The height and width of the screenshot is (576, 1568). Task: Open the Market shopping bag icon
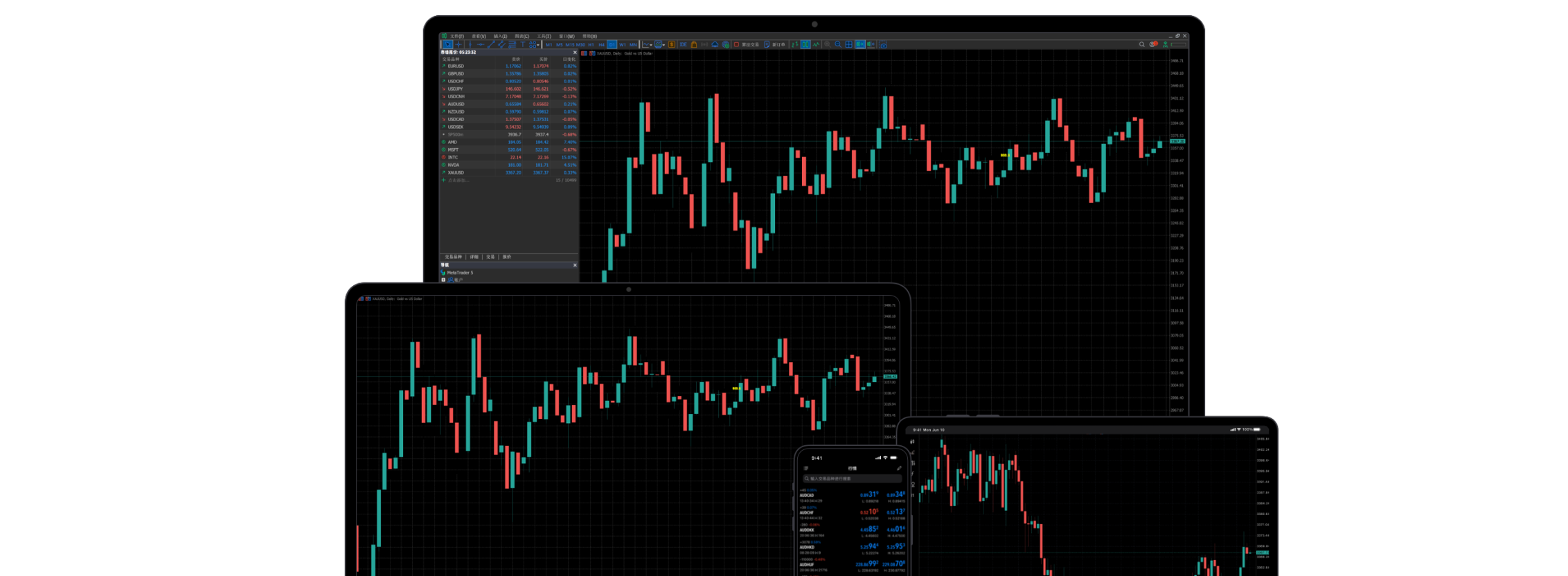(694, 44)
